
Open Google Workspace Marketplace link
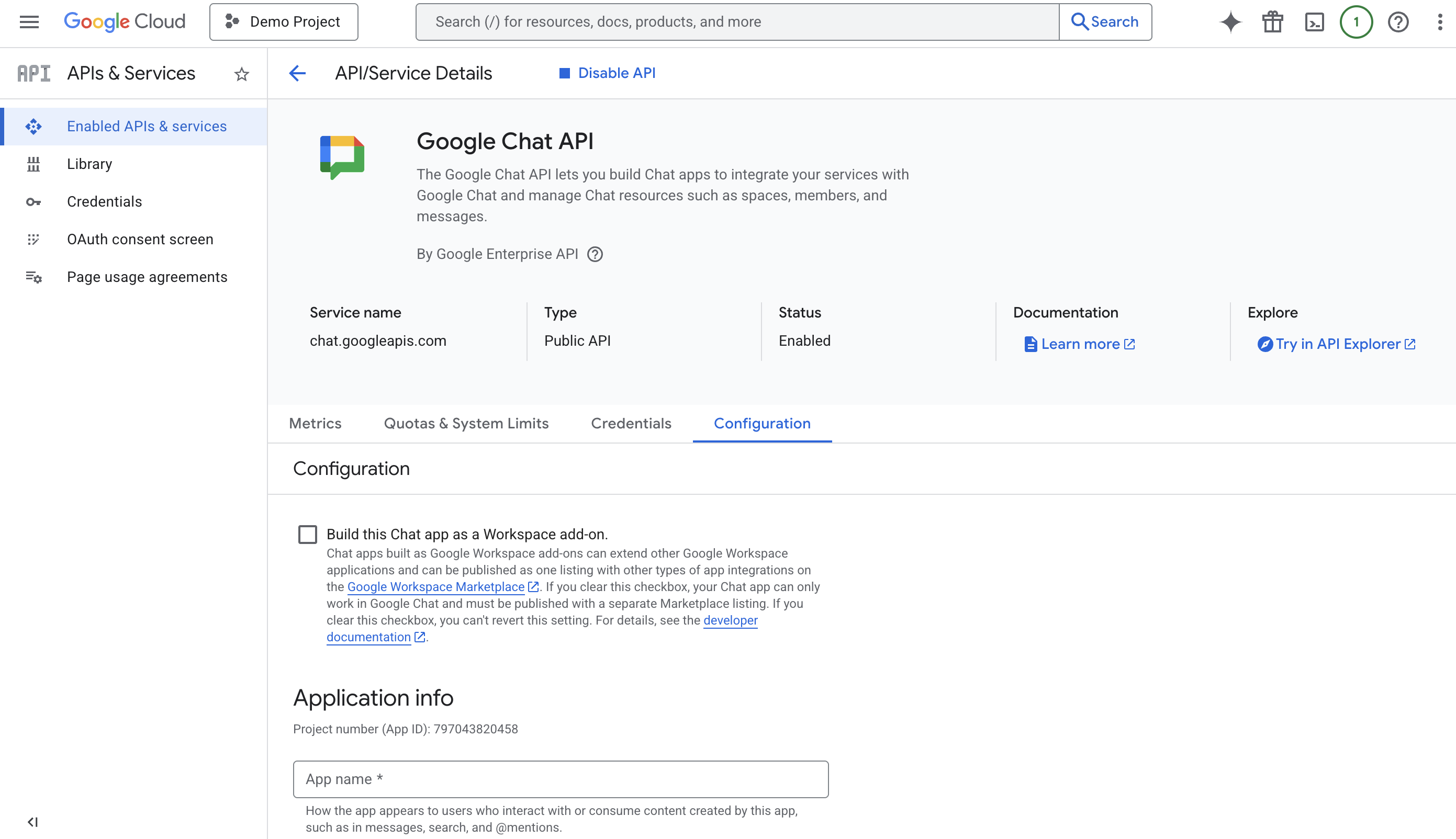(436, 586)
